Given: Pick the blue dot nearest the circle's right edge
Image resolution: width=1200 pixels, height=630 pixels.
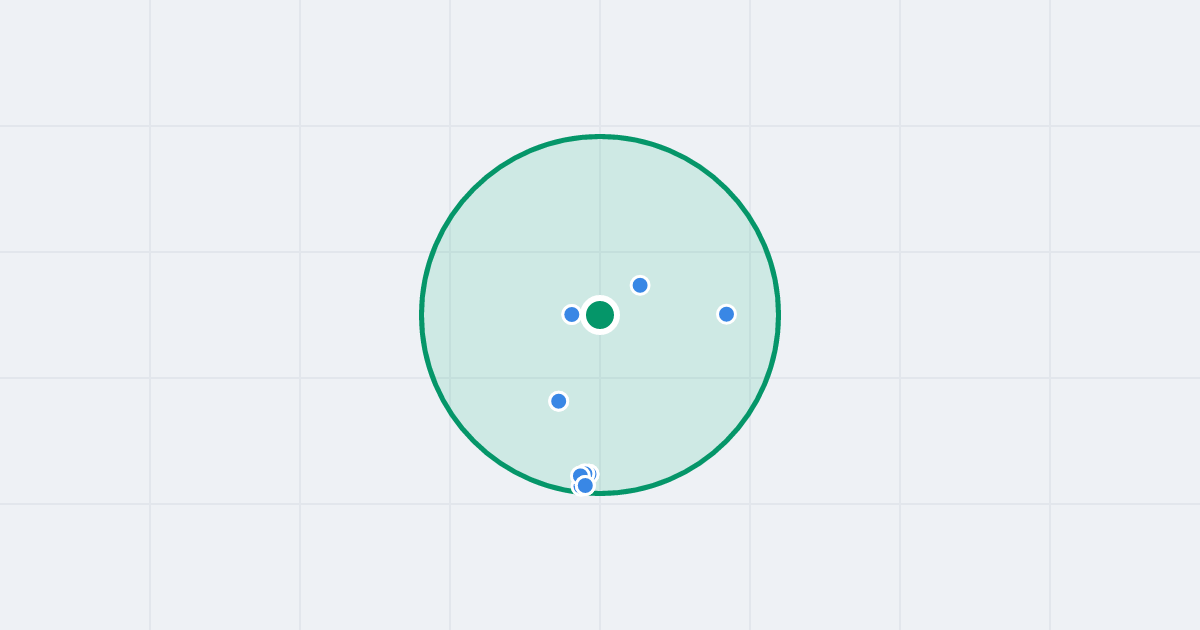Looking at the screenshot, I should pyautogui.click(x=727, y=314).
